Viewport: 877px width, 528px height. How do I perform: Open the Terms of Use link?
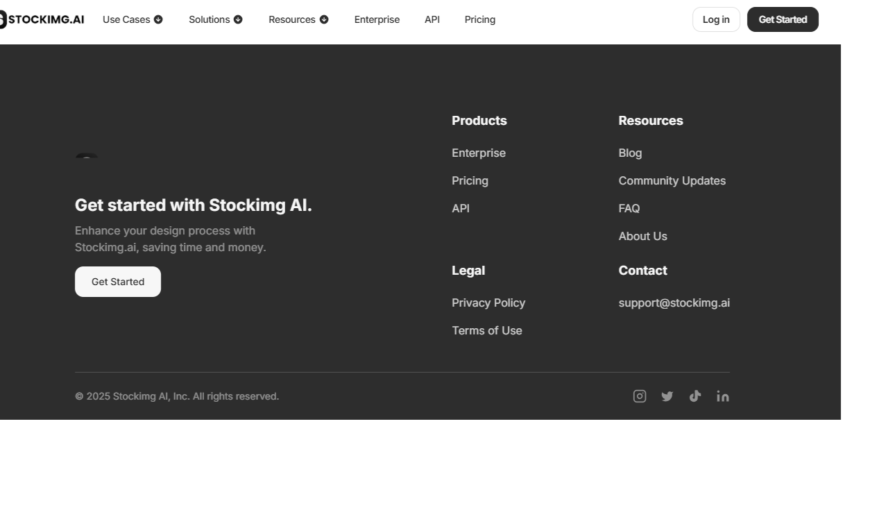coord(487,331)
